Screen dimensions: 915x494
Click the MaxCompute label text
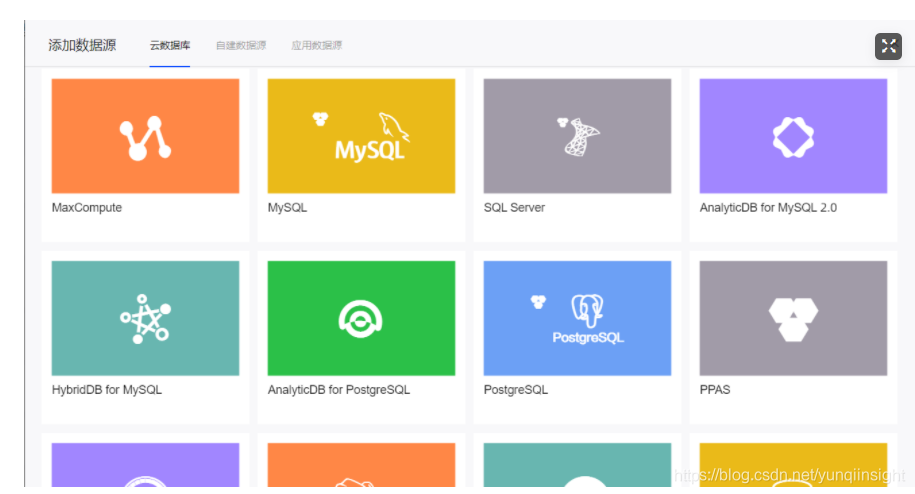(87, 208)
